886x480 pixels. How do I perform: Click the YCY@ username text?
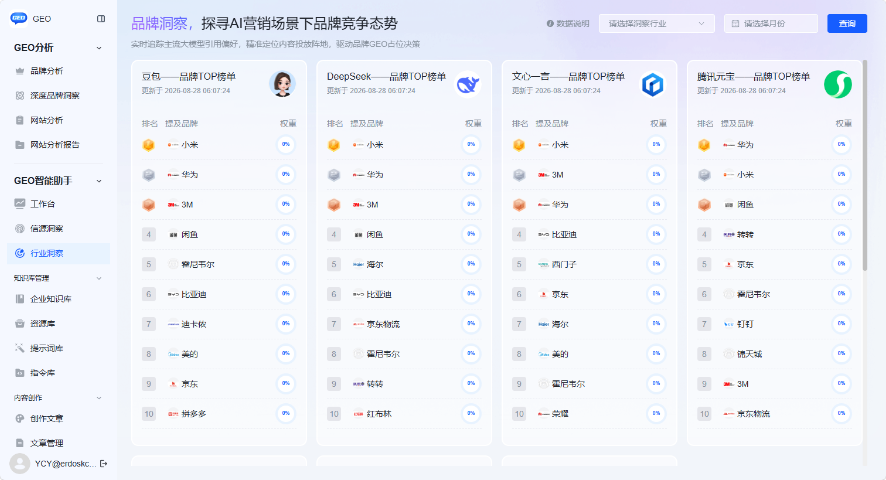tap(65, 464)
